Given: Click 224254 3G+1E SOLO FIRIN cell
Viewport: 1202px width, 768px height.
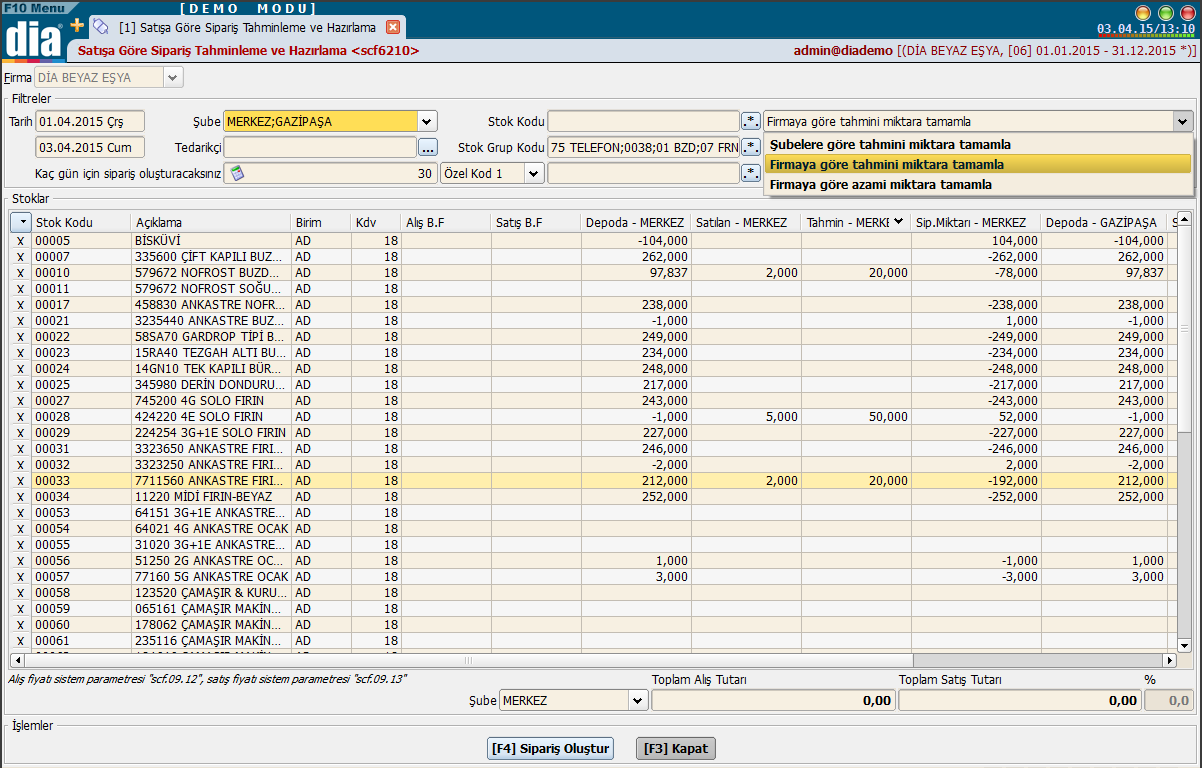Looking at the screenshot, I should click(x=211, y=432).
